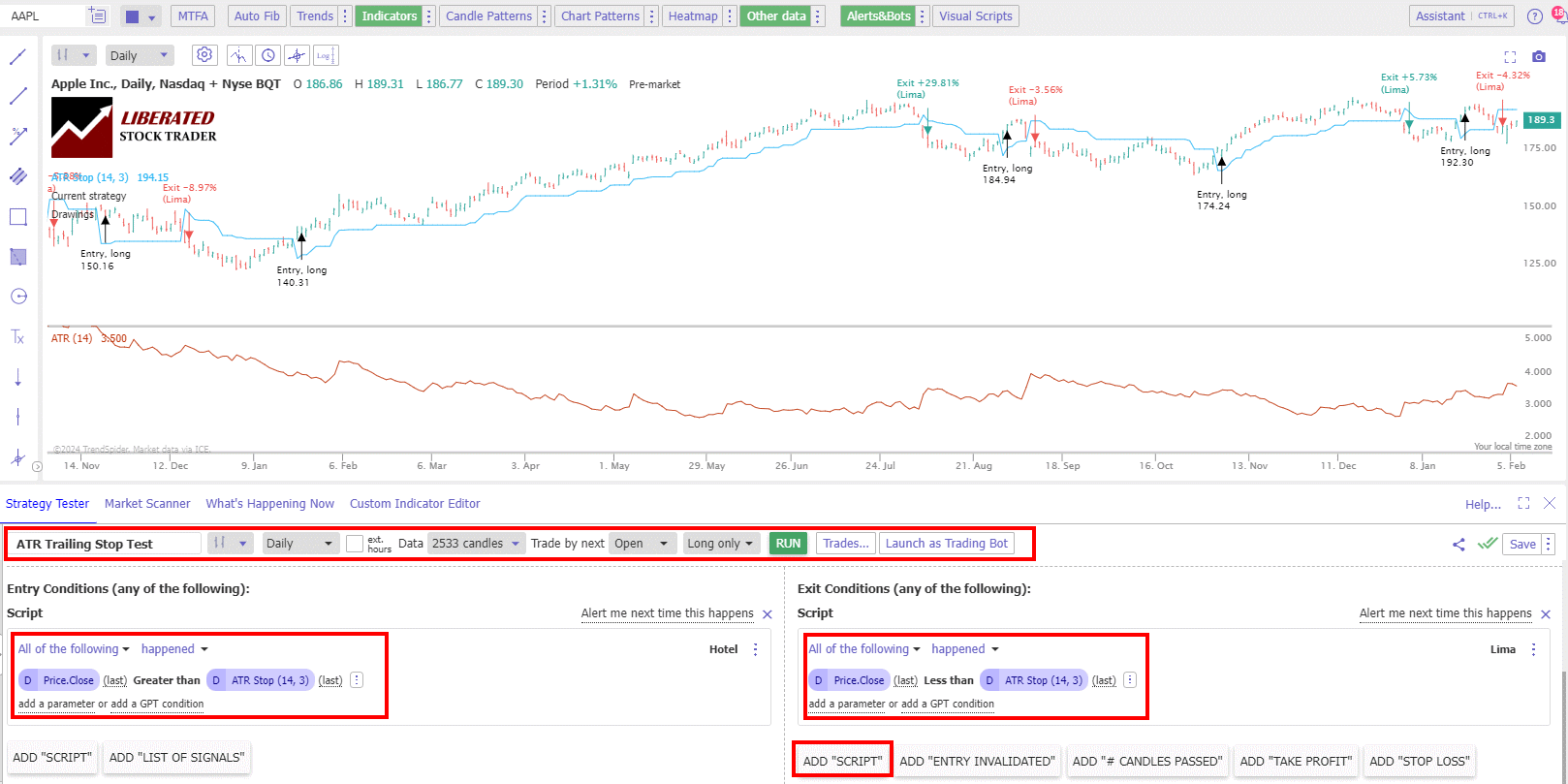The height and width of the screenshot is (784, 1568).
Task: Click ADD "TAKE PROFIT" button
Action: click(1296, 762)
